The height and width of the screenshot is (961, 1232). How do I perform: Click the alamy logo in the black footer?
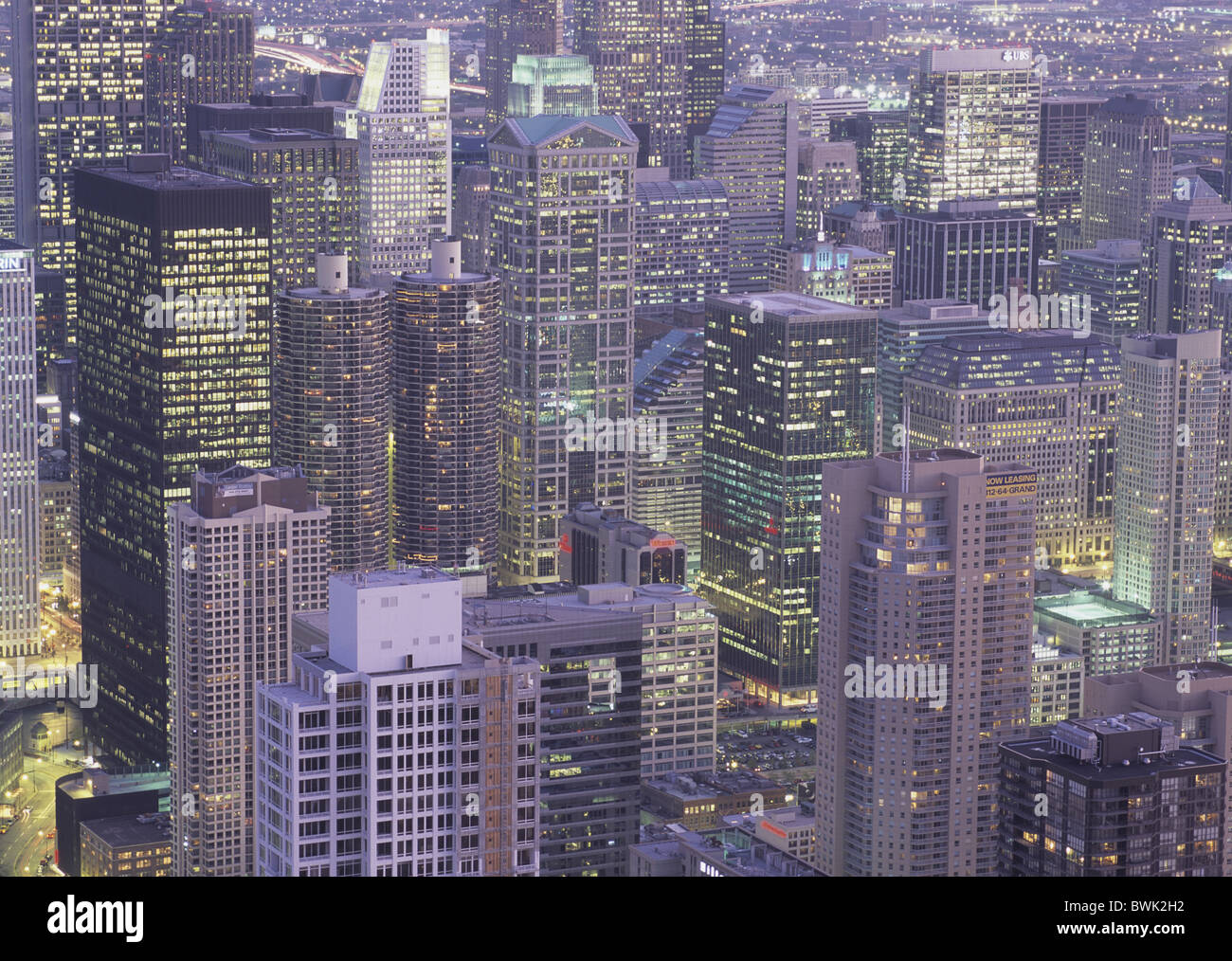coord(95,917)
